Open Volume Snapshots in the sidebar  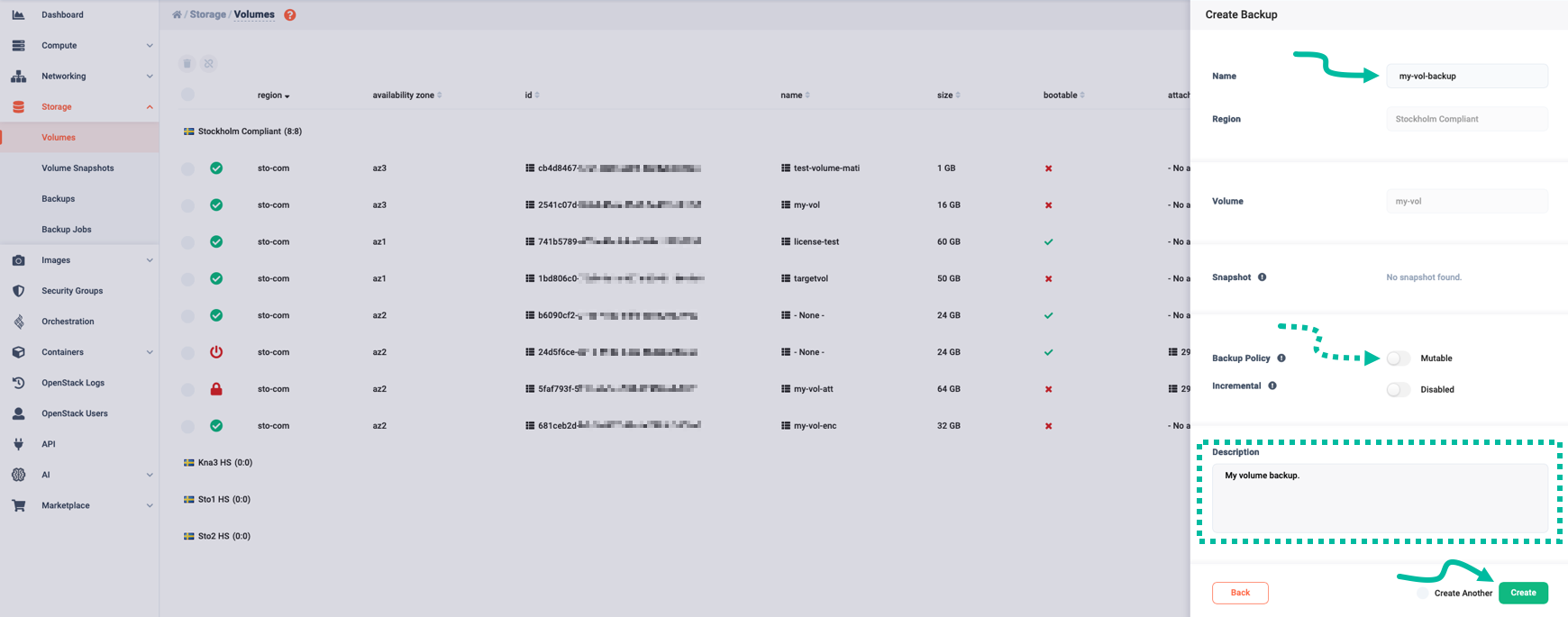point(77,168)
